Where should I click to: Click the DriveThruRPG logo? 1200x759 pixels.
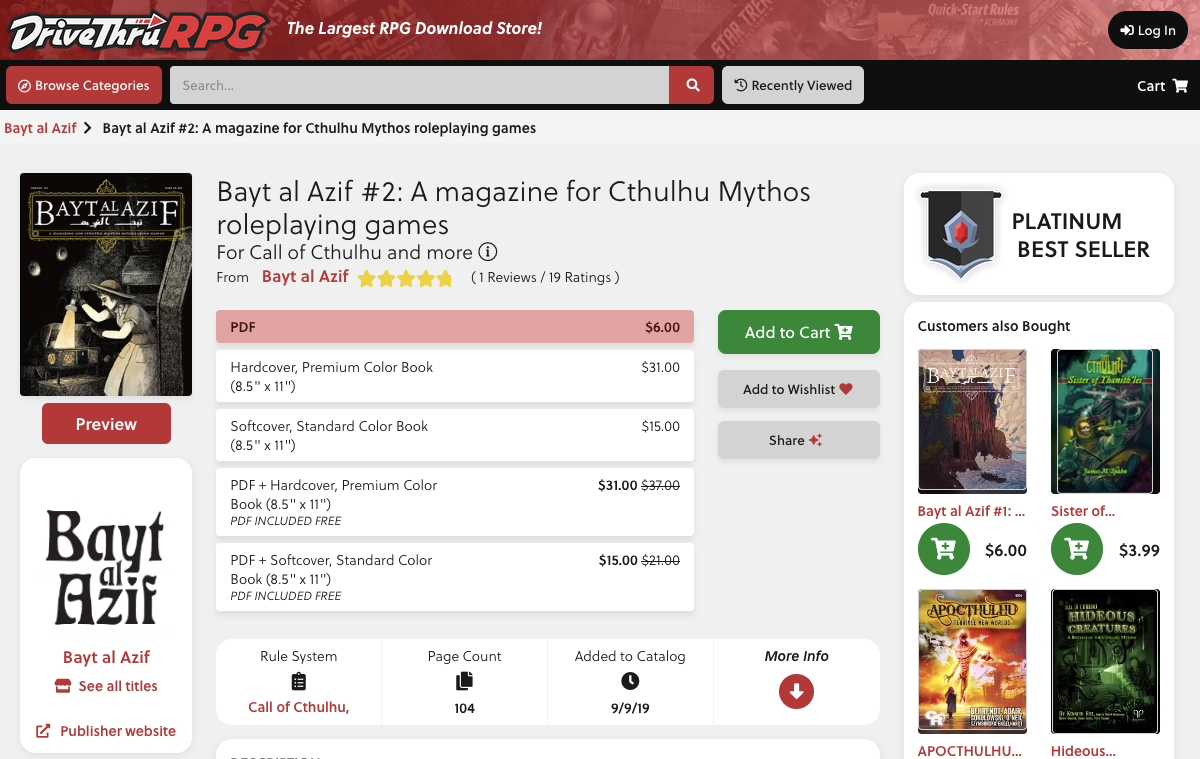coord(138,30)
